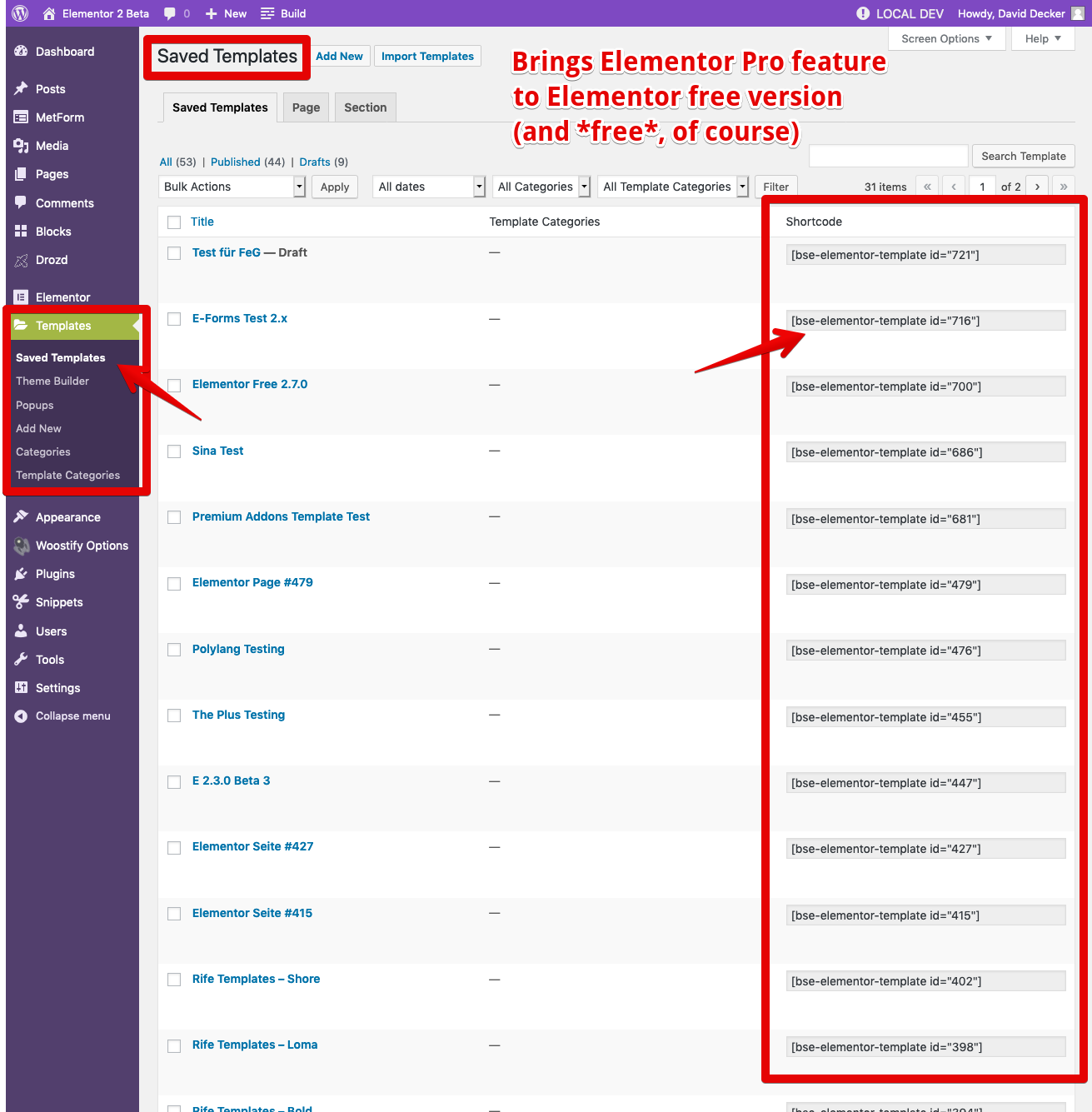1092x1112 pixels.
Task: Click the Posts pushpin icon
Action: pyautogui.click(x=21, y=88)
